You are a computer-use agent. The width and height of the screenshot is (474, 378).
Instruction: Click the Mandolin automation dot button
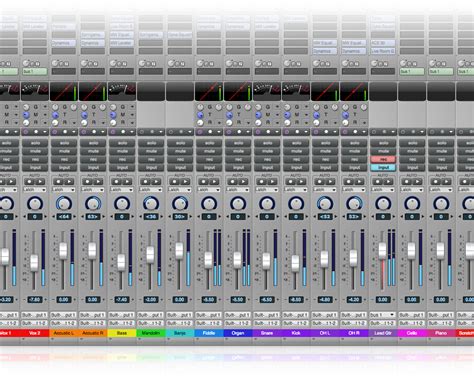[x=146, y=182]
